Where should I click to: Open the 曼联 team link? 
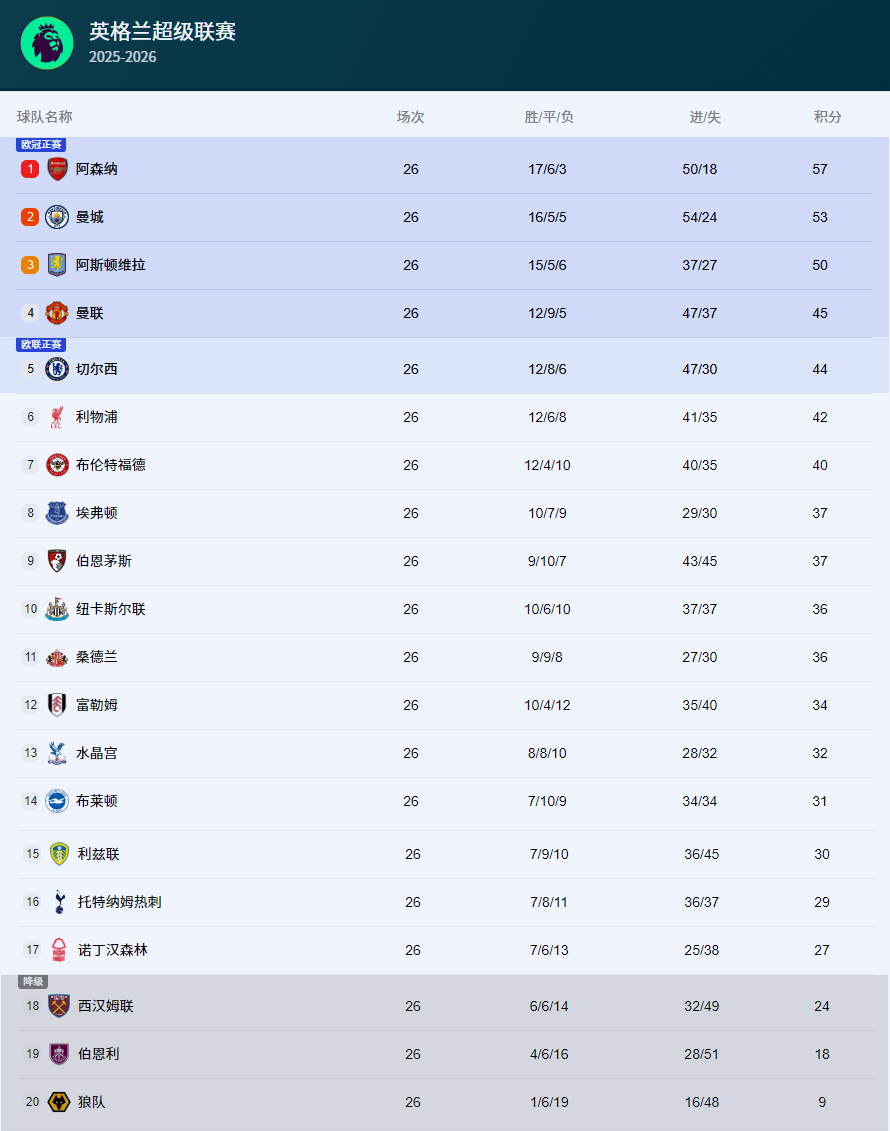(x=90, y=313)
